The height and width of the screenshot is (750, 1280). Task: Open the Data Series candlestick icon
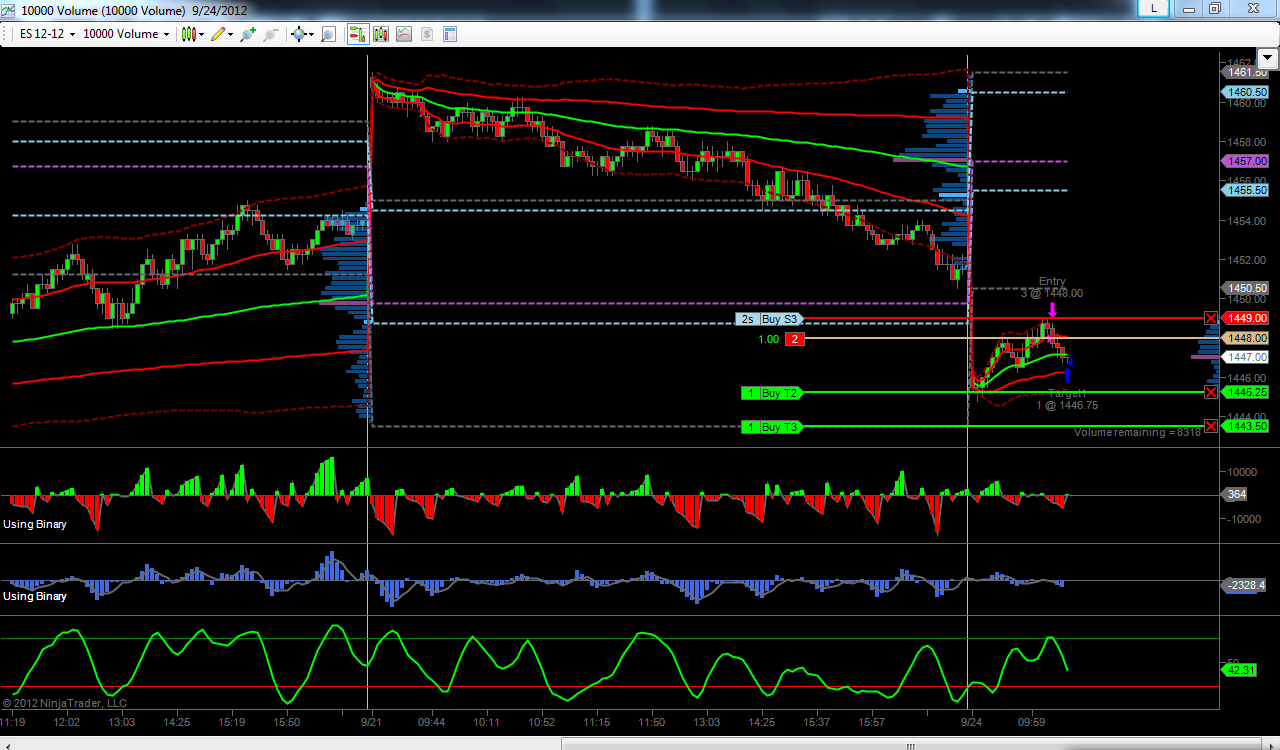(381, 34)
